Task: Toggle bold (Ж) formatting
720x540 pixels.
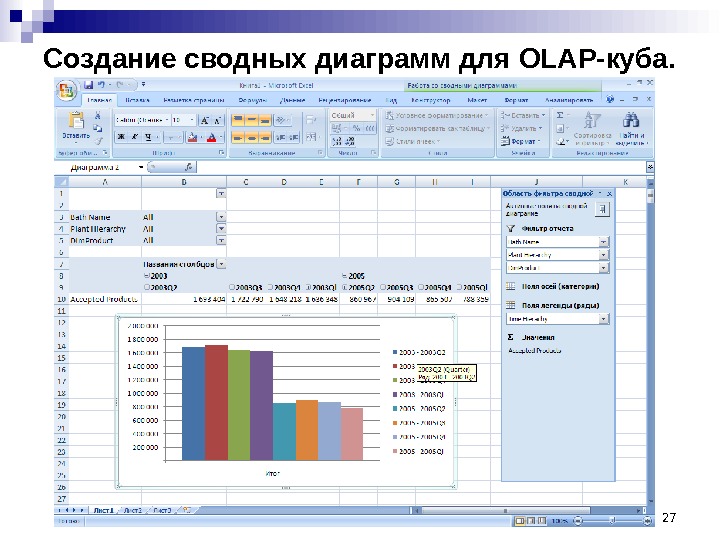Action: coord(121,137)
